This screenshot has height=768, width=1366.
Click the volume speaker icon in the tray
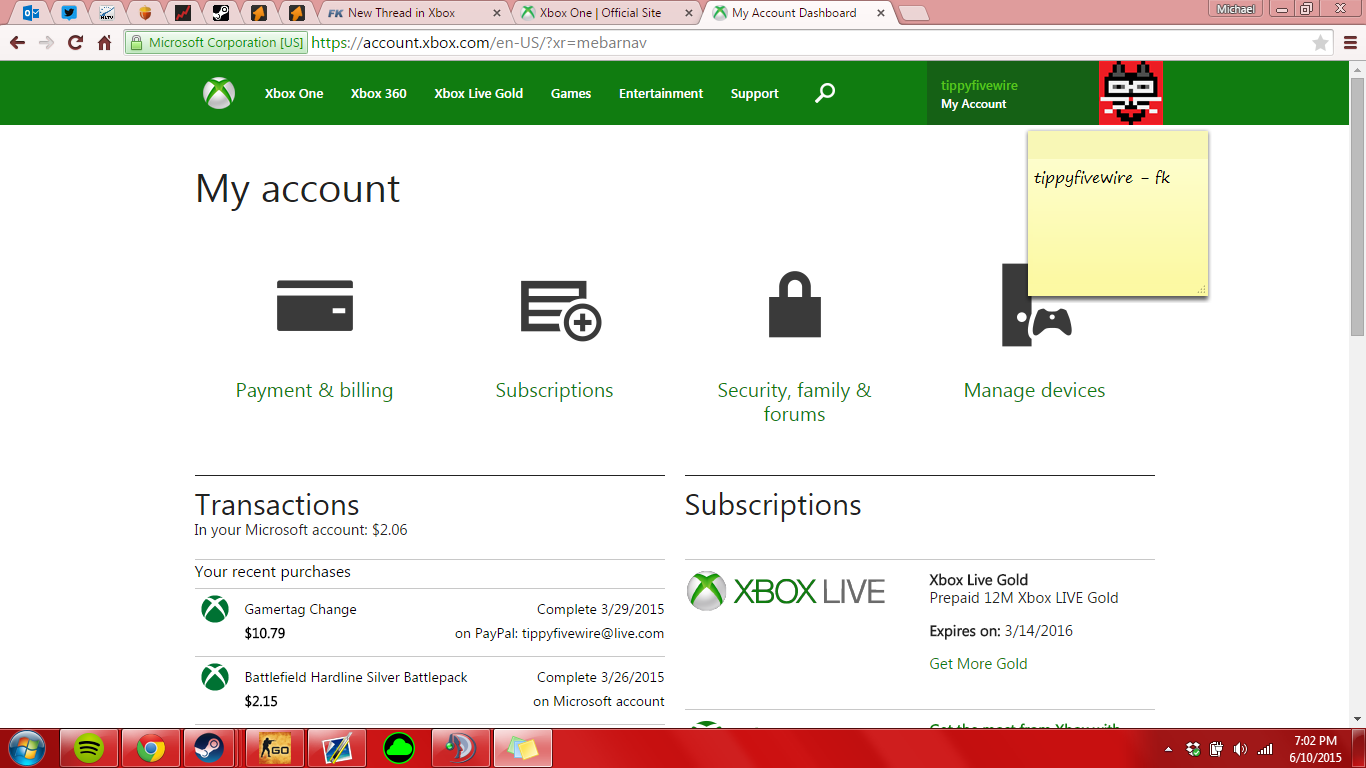[x=1241, y=748]
